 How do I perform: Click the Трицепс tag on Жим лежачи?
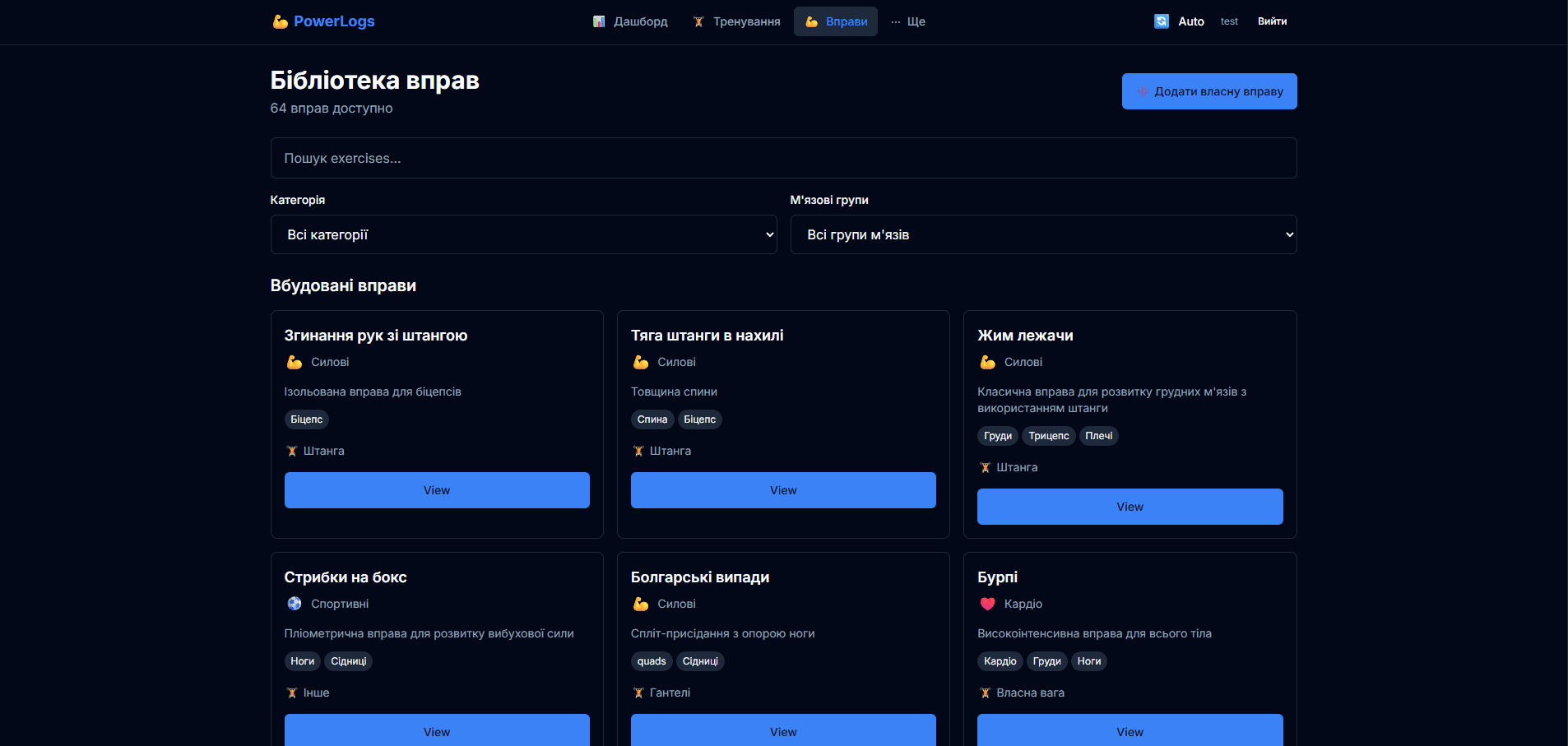click(1048, 436)
